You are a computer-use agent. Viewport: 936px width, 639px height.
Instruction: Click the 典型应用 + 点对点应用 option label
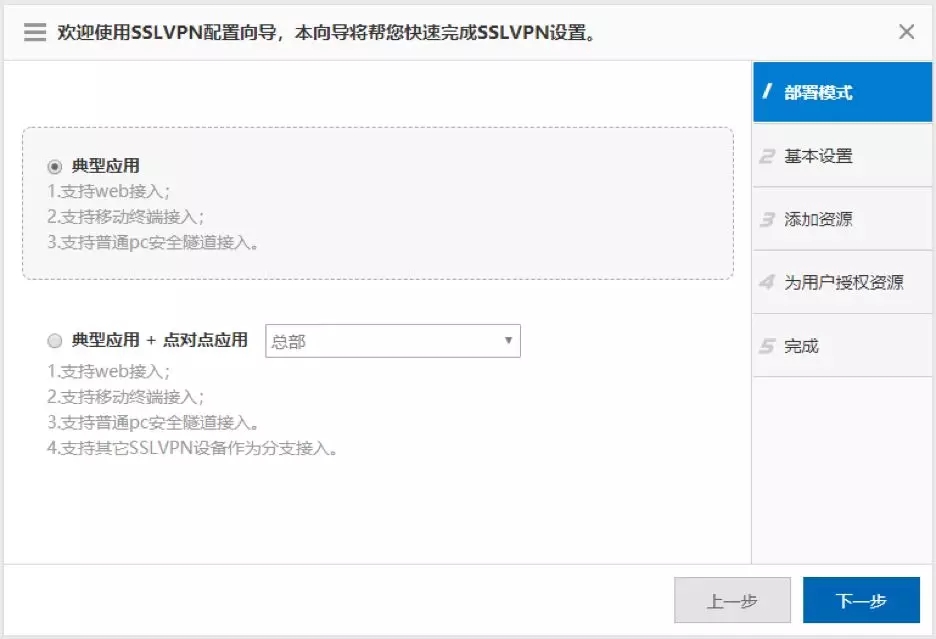coord(160,341)
